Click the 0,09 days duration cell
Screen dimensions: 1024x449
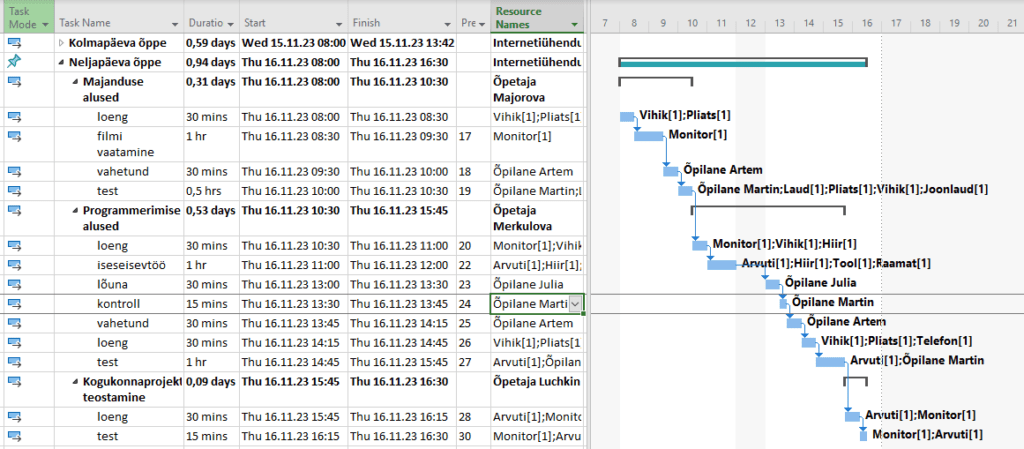pyautogui.click(x=212, y=389)
